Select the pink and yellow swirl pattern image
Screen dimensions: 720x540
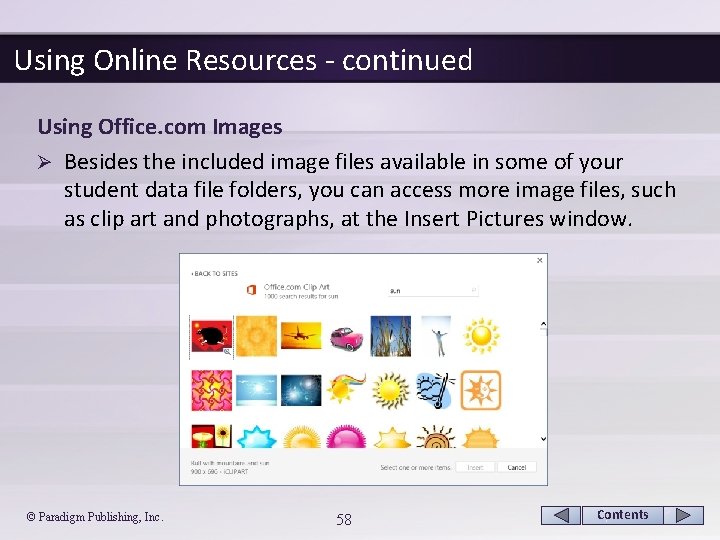[212, 390]
